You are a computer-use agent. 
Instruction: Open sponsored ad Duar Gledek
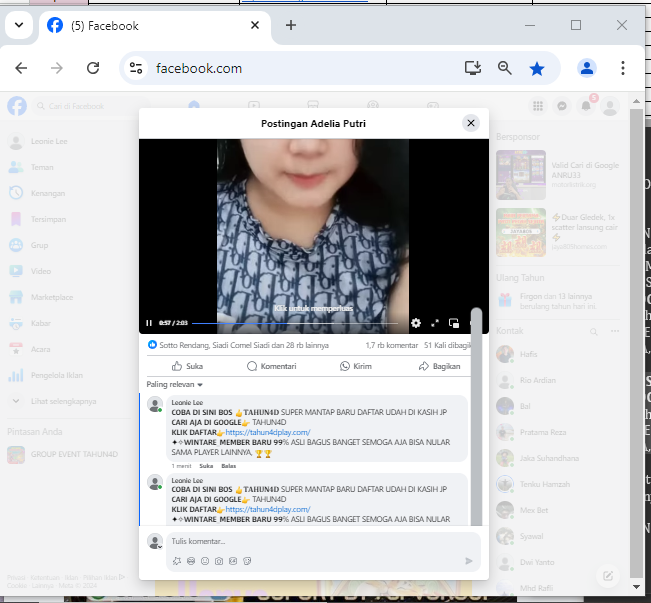pyautogui.click(x=558, y=232)
